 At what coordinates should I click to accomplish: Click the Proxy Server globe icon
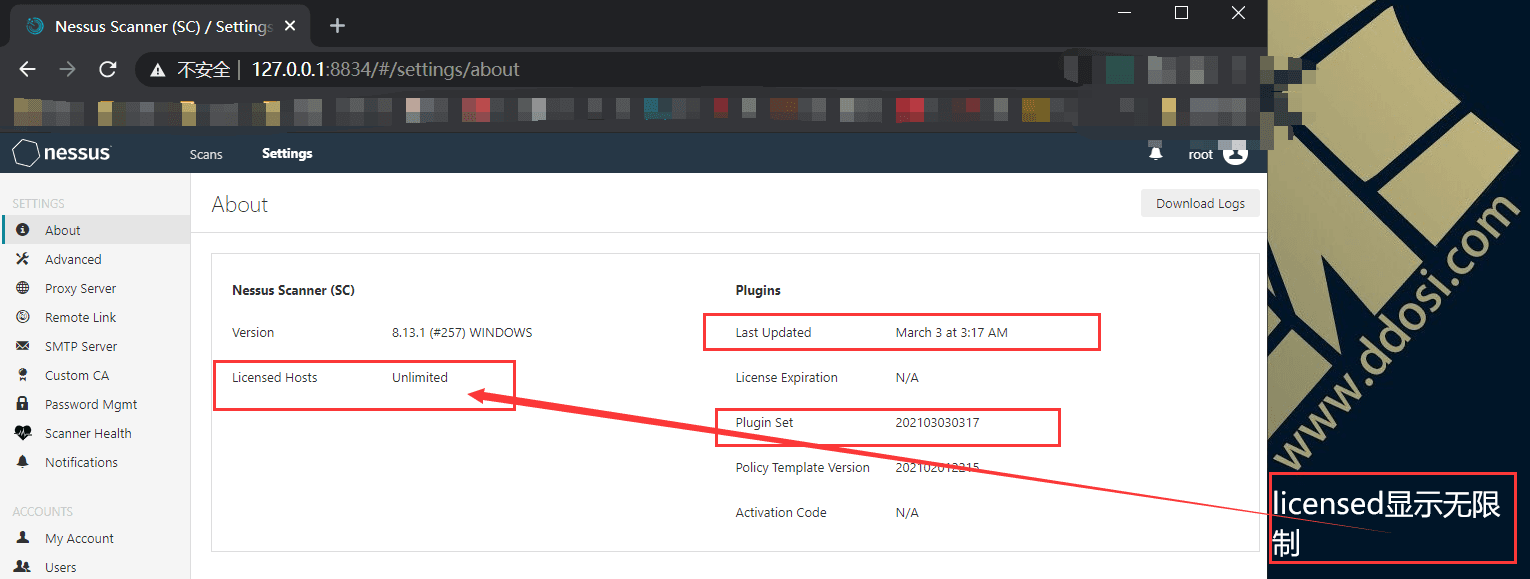(23, 288)
